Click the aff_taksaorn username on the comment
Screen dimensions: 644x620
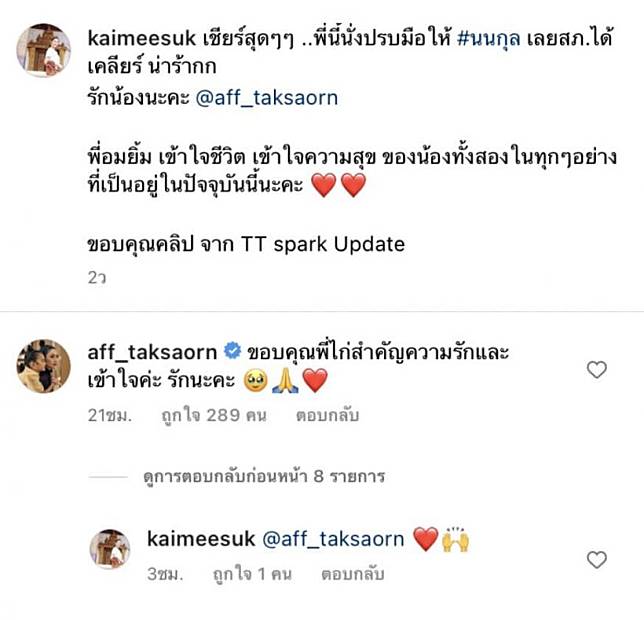(152, 352)
